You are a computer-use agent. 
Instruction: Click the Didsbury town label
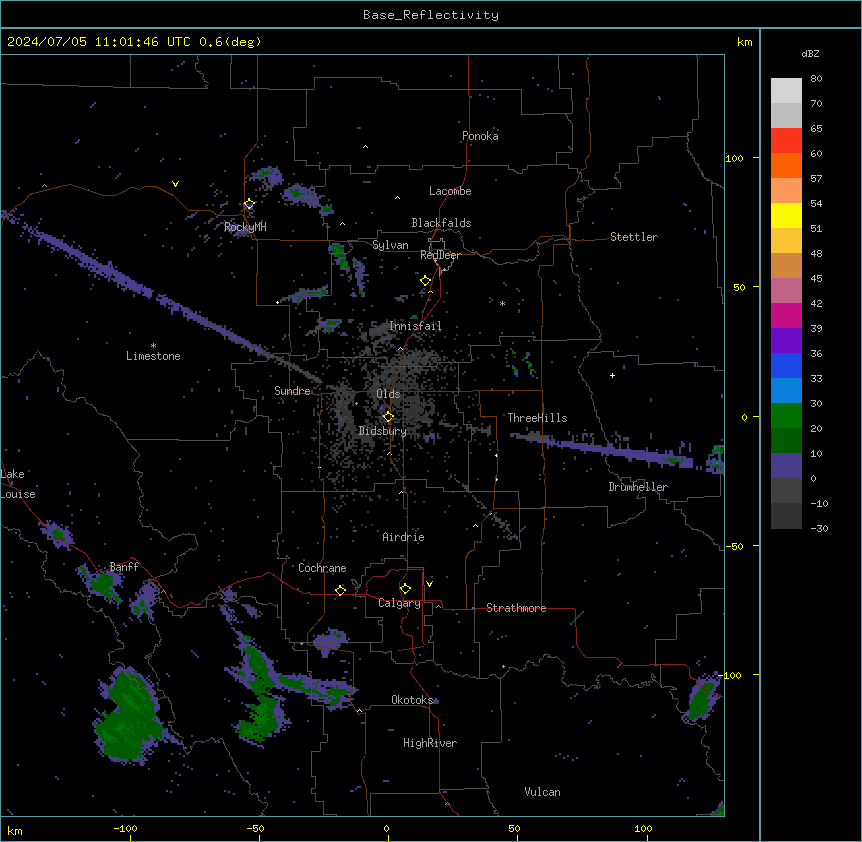(383, 431)
